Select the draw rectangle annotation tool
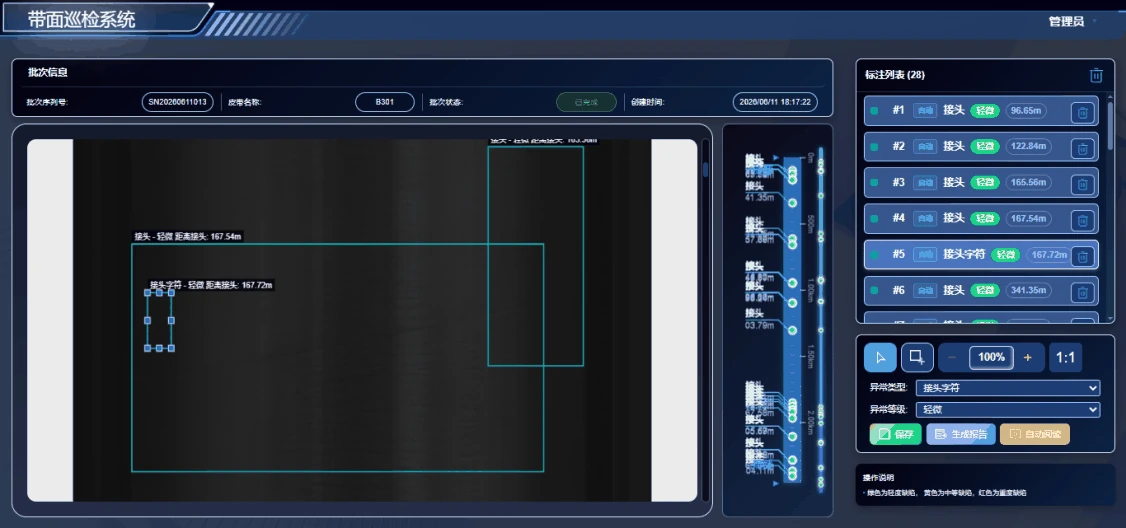 (917, 357)
